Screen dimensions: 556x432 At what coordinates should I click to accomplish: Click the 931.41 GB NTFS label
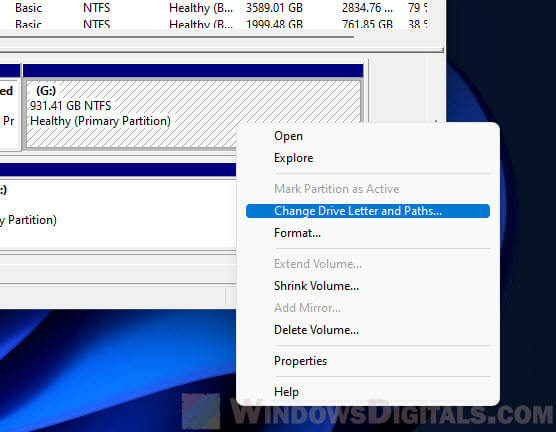pyautogui.click(x=71, y=106)
